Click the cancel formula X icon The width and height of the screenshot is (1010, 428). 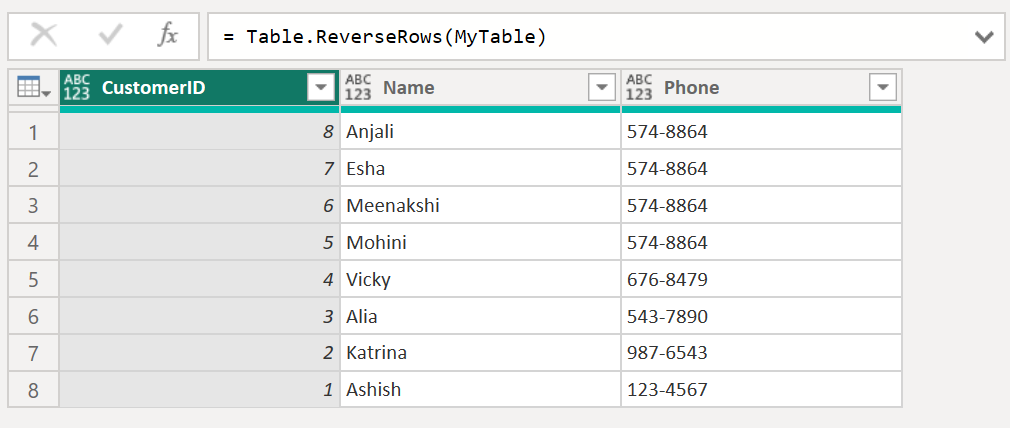pyautogui.click(x=44, y=36)
